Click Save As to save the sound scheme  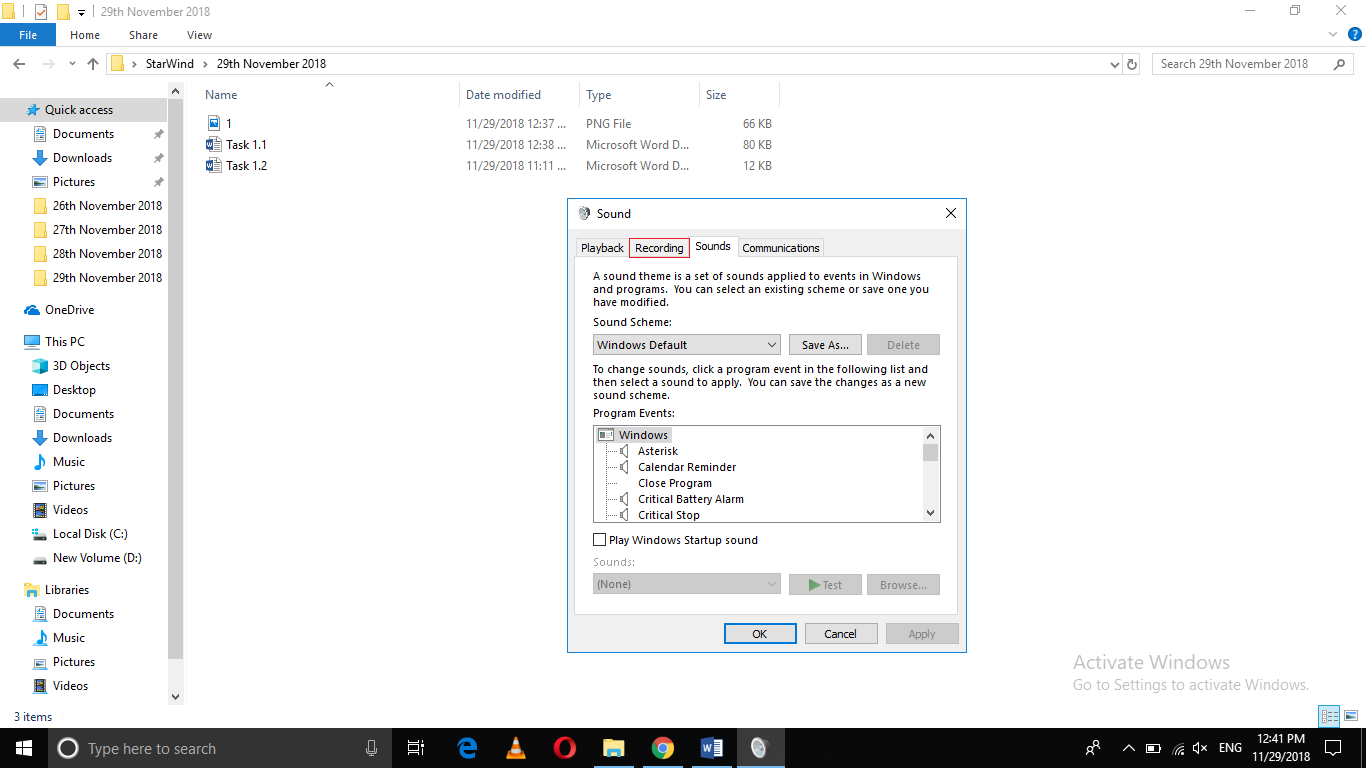(824, 344)
